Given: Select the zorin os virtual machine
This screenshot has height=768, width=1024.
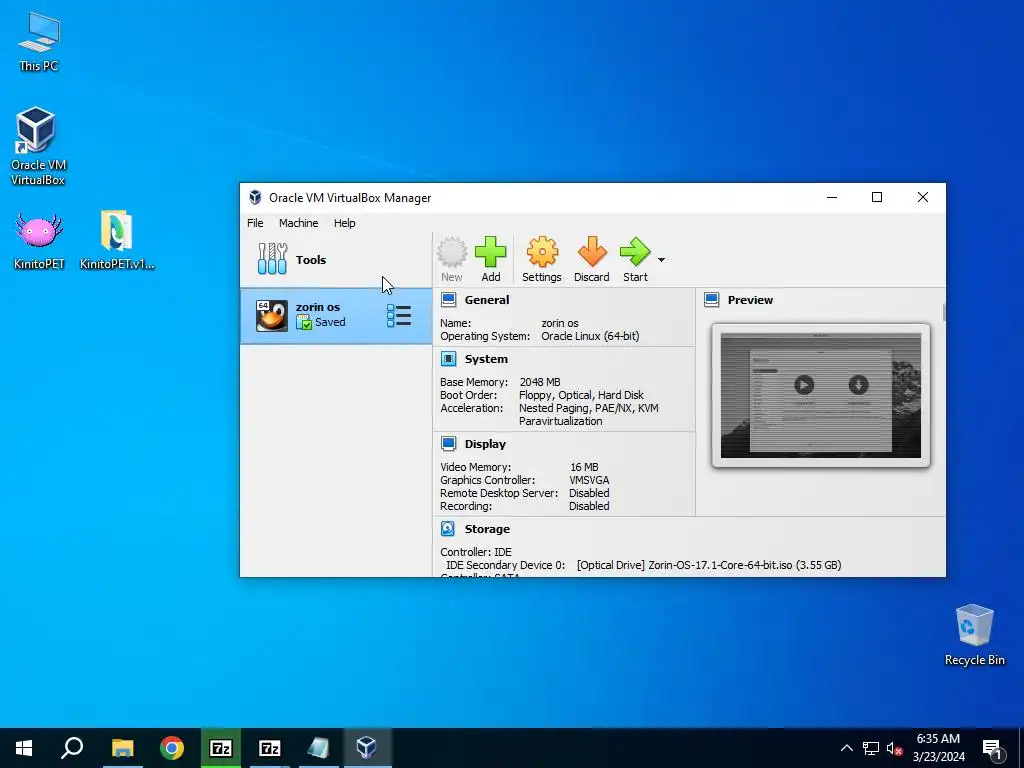Looking at the screenshot, I should 336,315.
